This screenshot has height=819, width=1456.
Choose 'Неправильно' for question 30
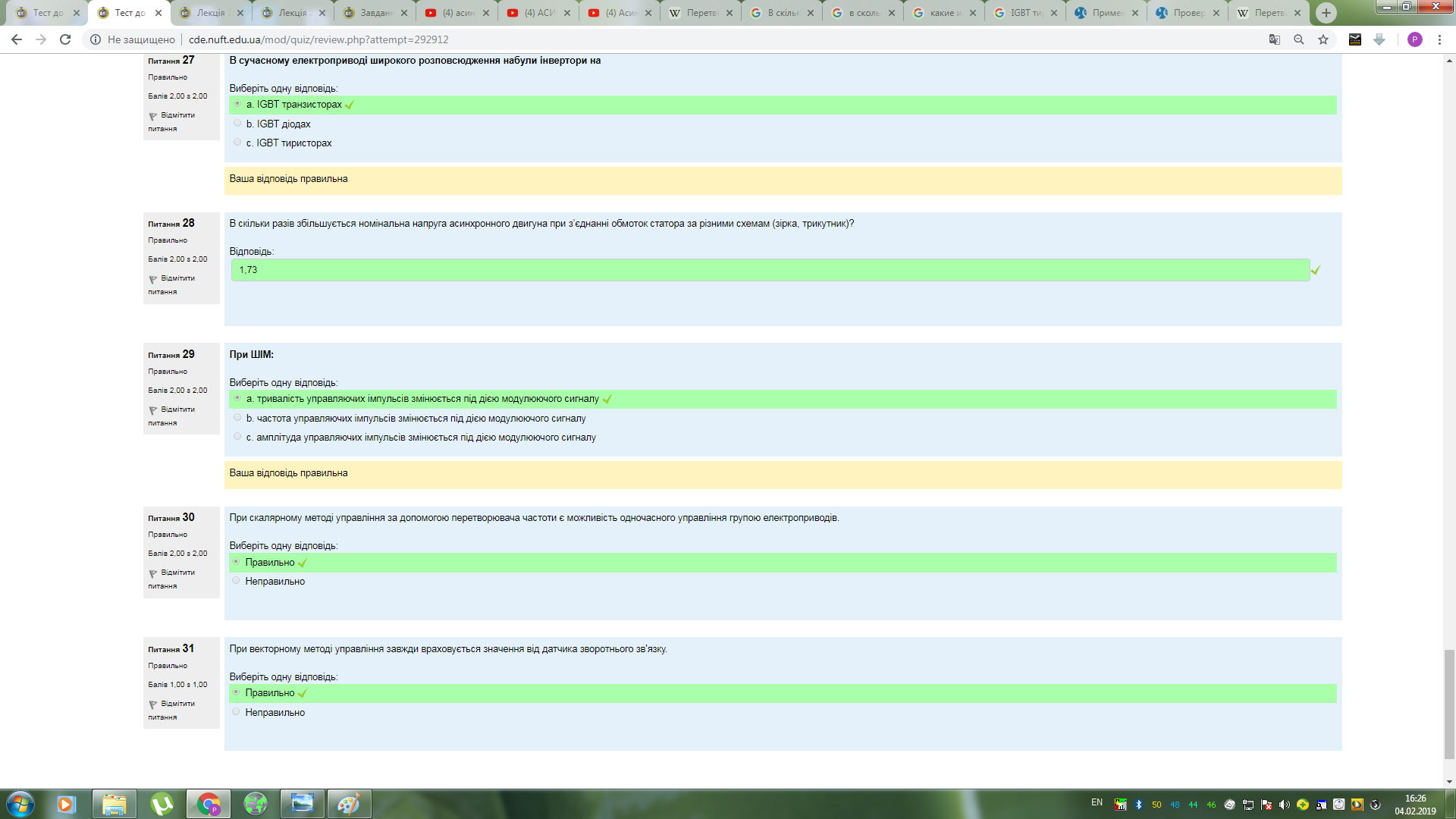(236, 581)
